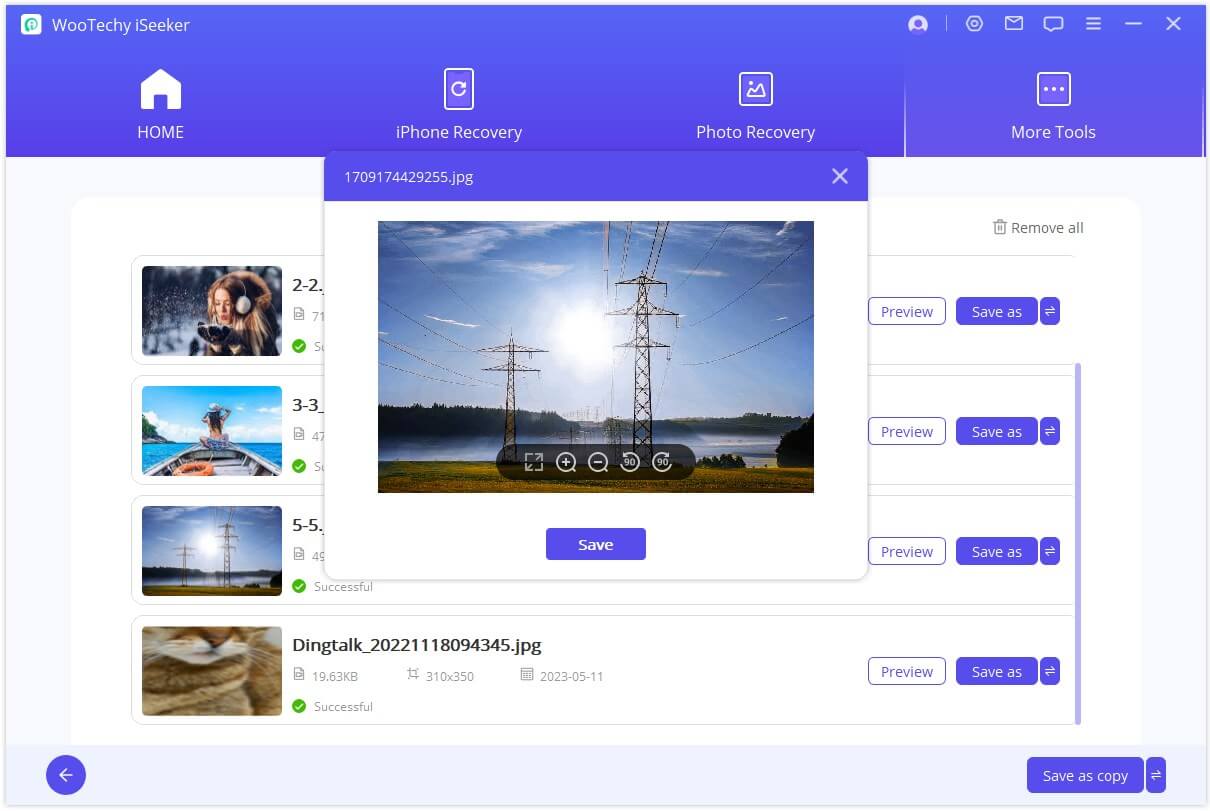Expand save options for the first photo
This screenshot has width=1210, height=811.
pyautogui.click(x=1050, y=312)
